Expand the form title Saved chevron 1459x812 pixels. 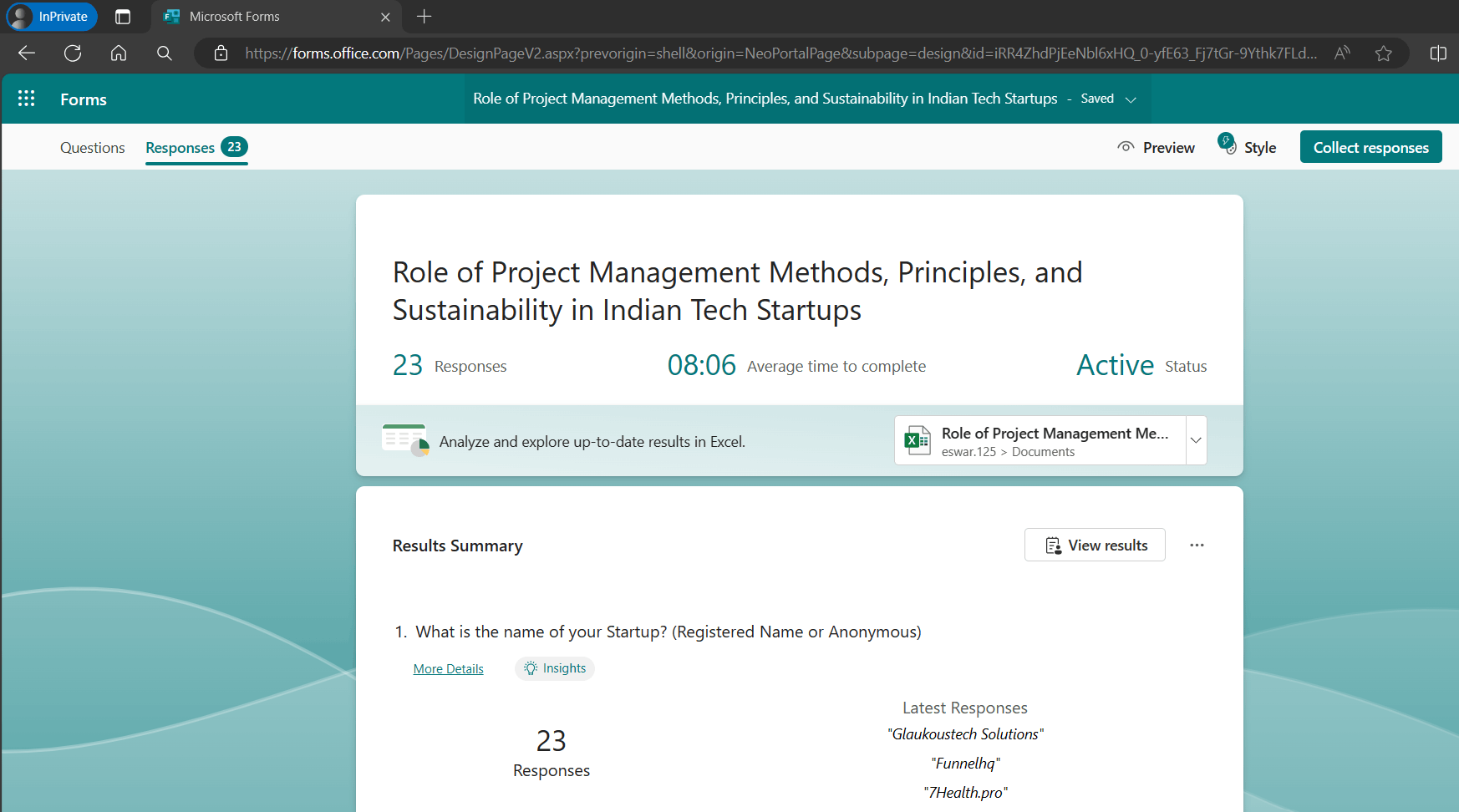coord(1131,99)
